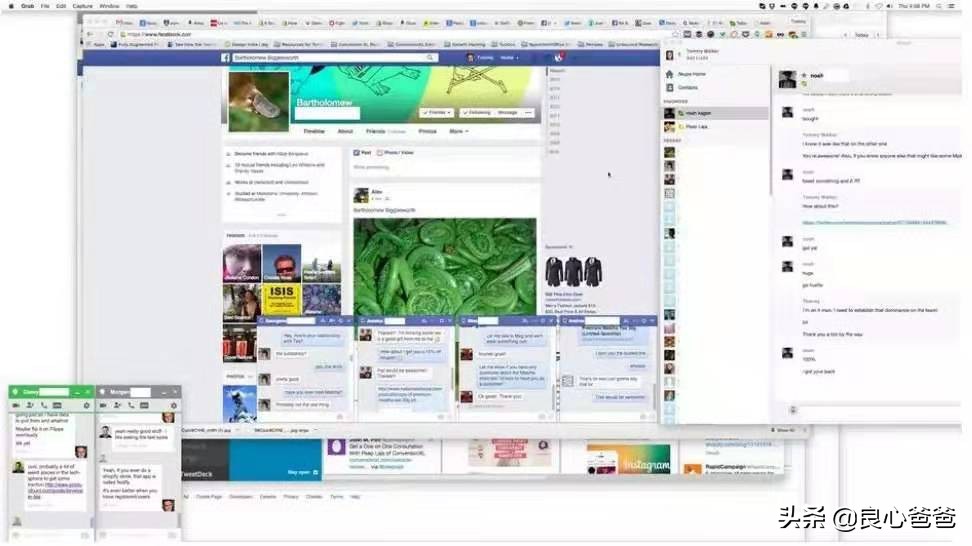Select Photo / Video option in composer
This screenshot has height=546, width=972.
tap(395, 152)
